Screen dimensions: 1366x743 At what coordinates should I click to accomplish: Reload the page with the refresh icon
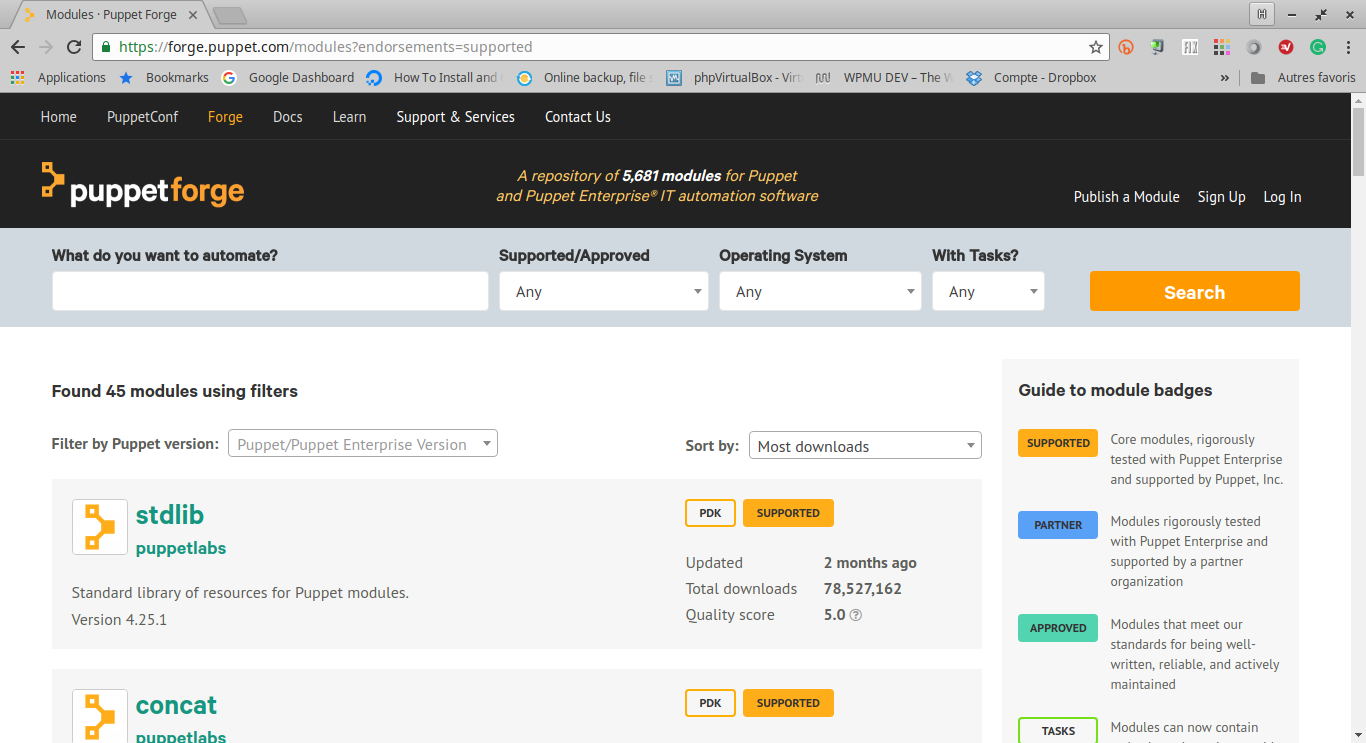(74, 47)
